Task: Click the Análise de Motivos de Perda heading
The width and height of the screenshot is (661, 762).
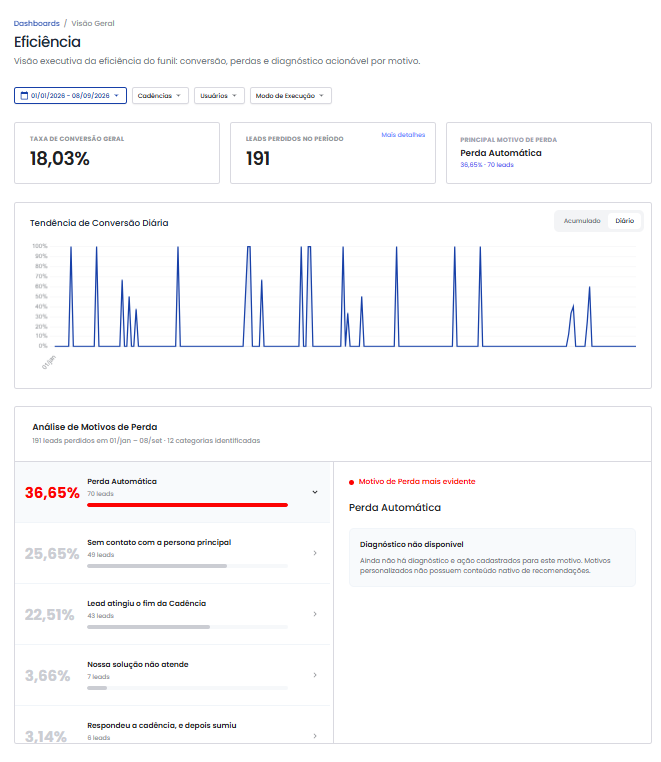Action: coord(95,427)
